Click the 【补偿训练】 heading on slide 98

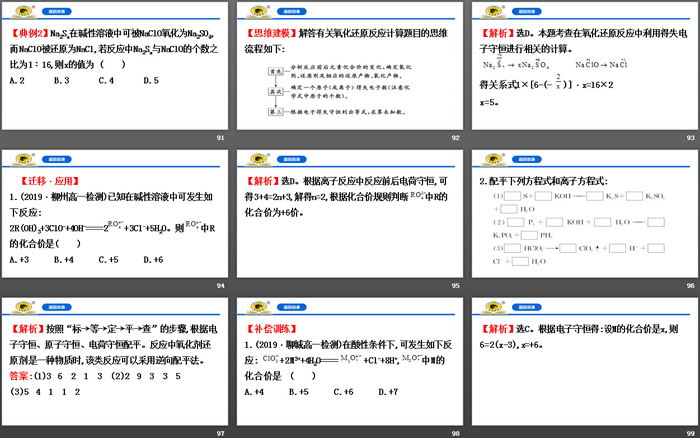click(x=271, y=329)
